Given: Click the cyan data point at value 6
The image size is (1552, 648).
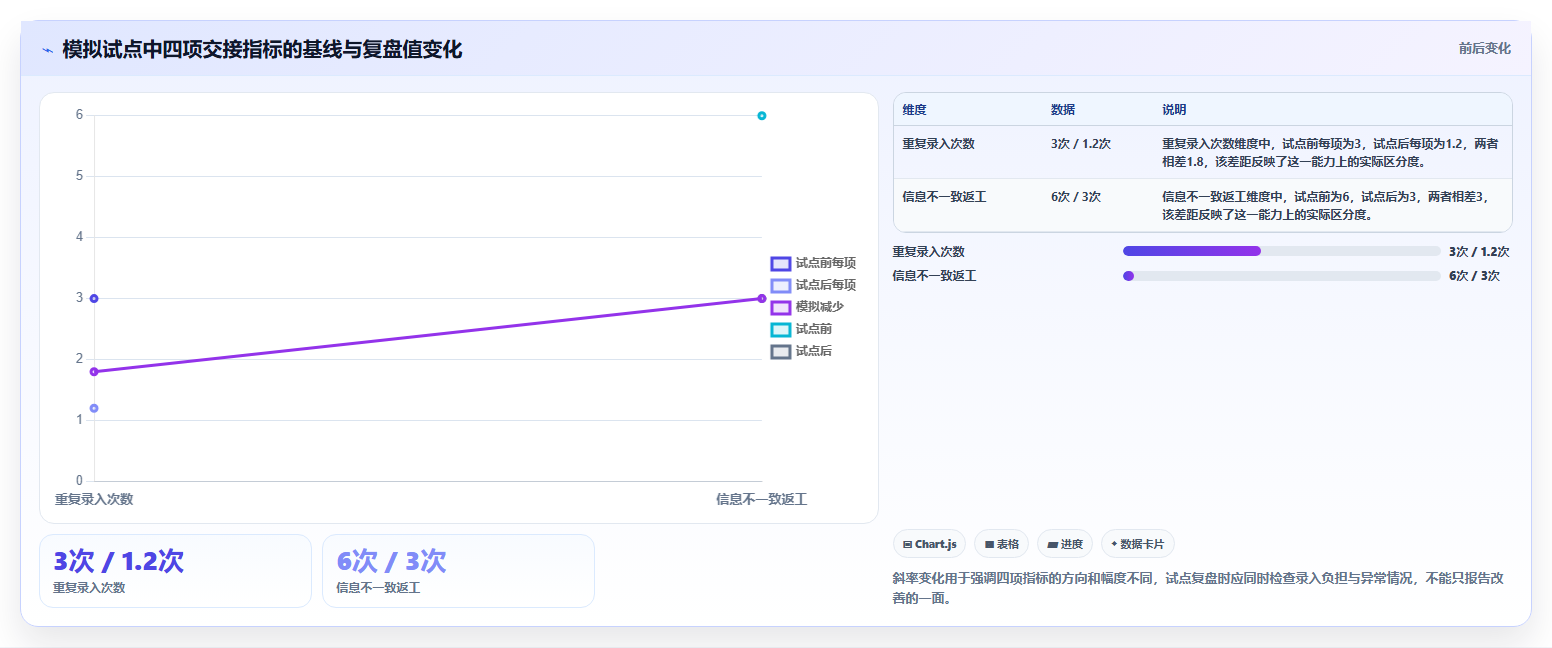Looking at the screenshot, I should pos(762,116).
